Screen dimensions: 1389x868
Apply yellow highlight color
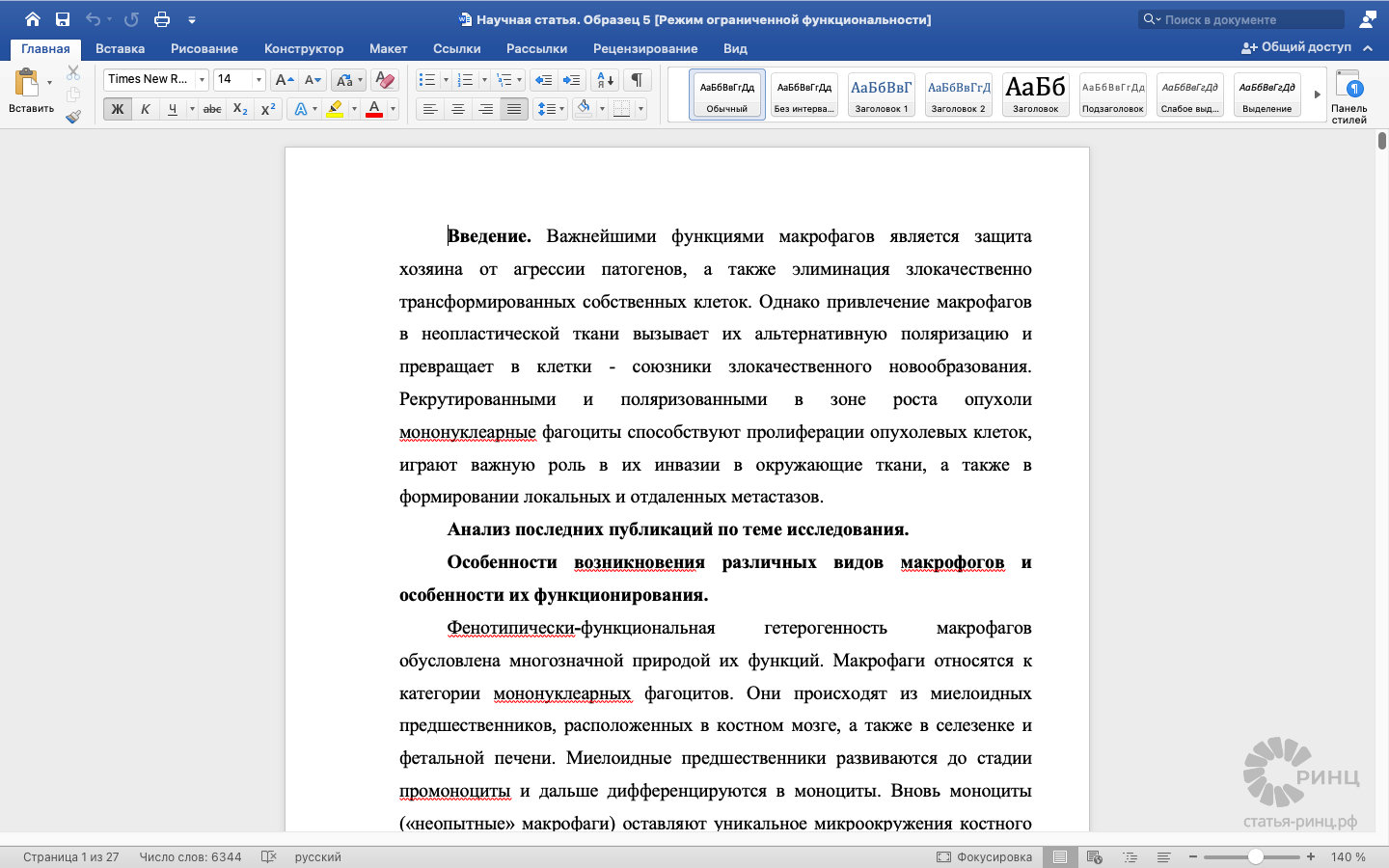coord(335,109)
